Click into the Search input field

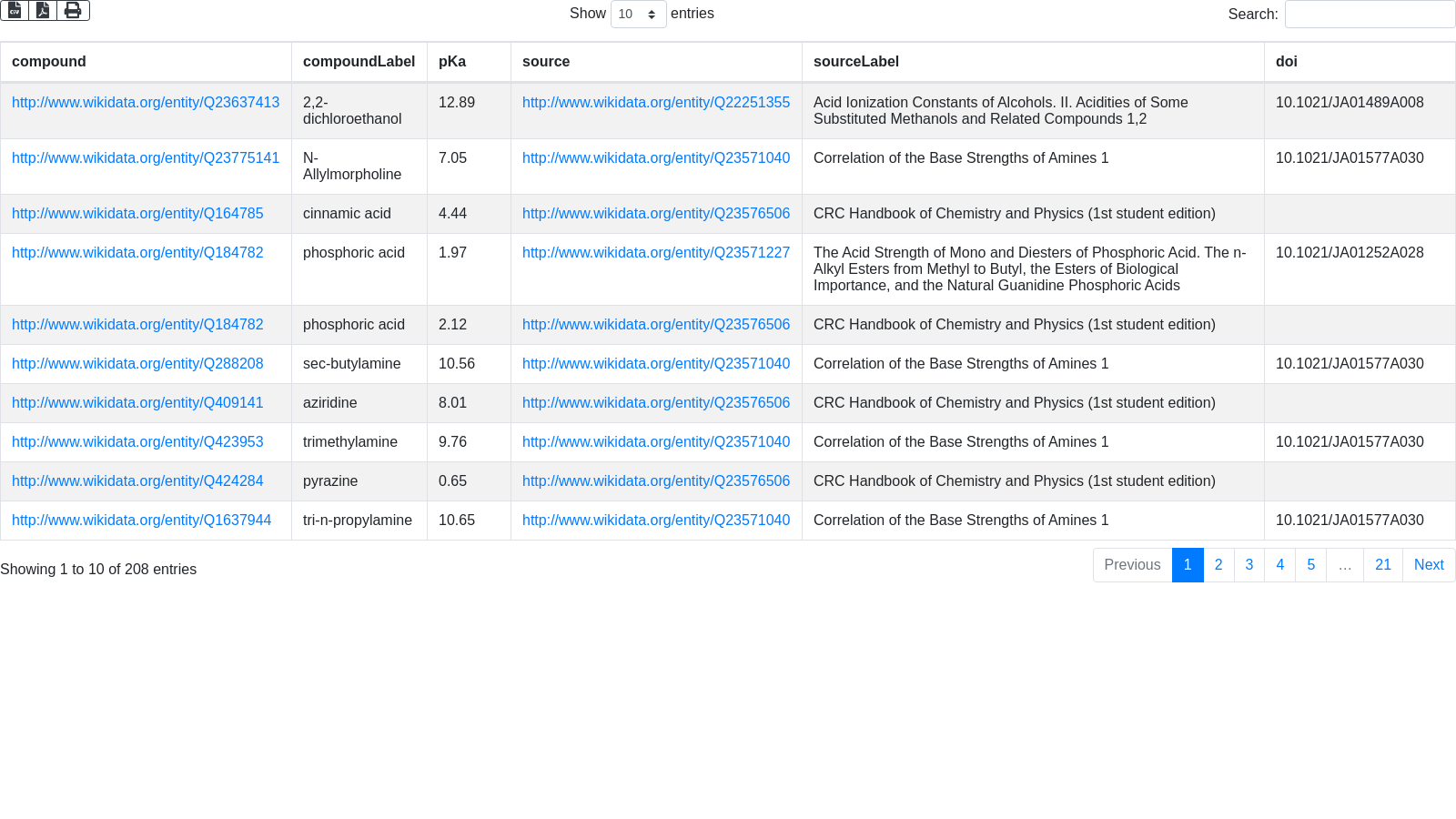pyautogui.click(x=1370, y=14)
